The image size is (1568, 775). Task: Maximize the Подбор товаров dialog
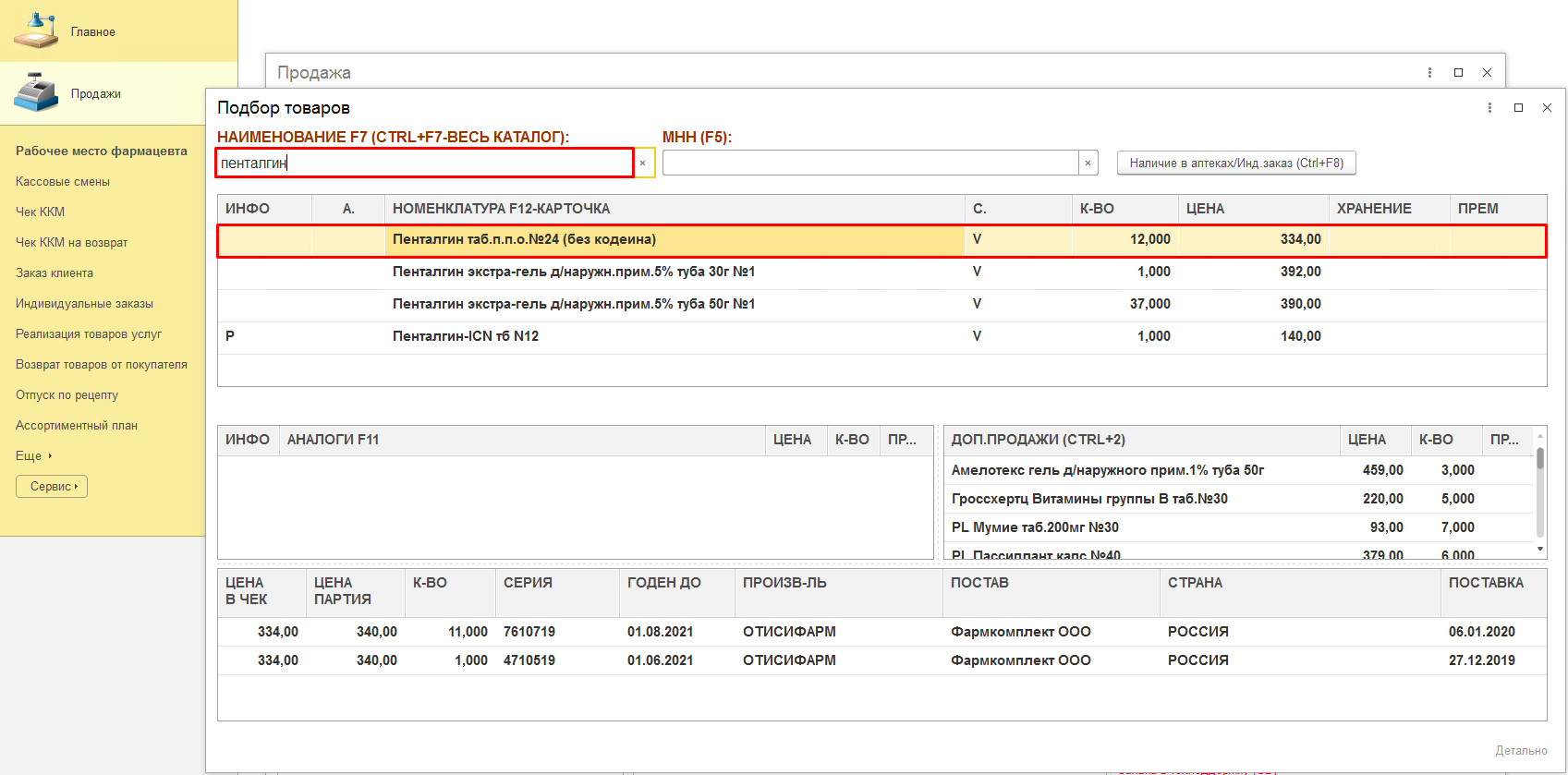(x=1518, y=108)
